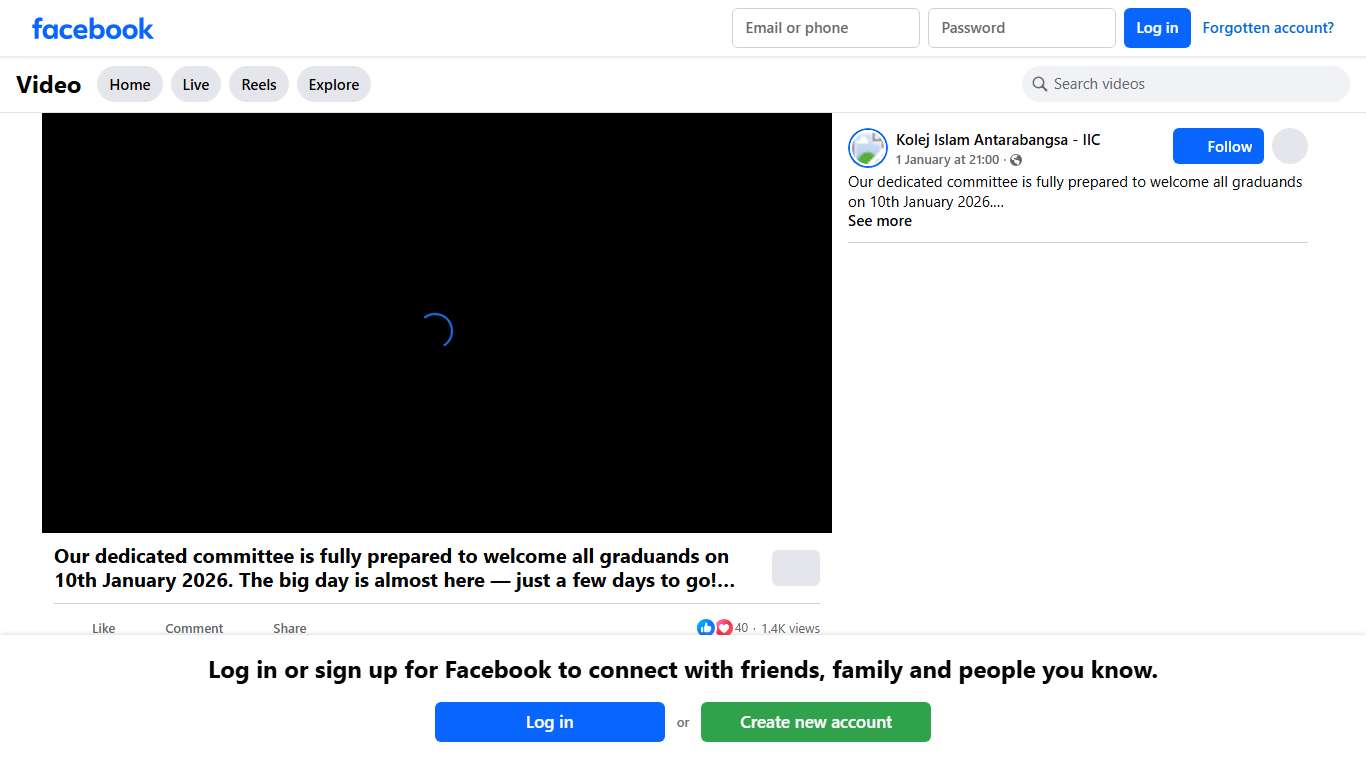Image resolution: width=1366 pixels, height=768 pixels.
Task: Switch to the Home video tab
Action: 130,84
